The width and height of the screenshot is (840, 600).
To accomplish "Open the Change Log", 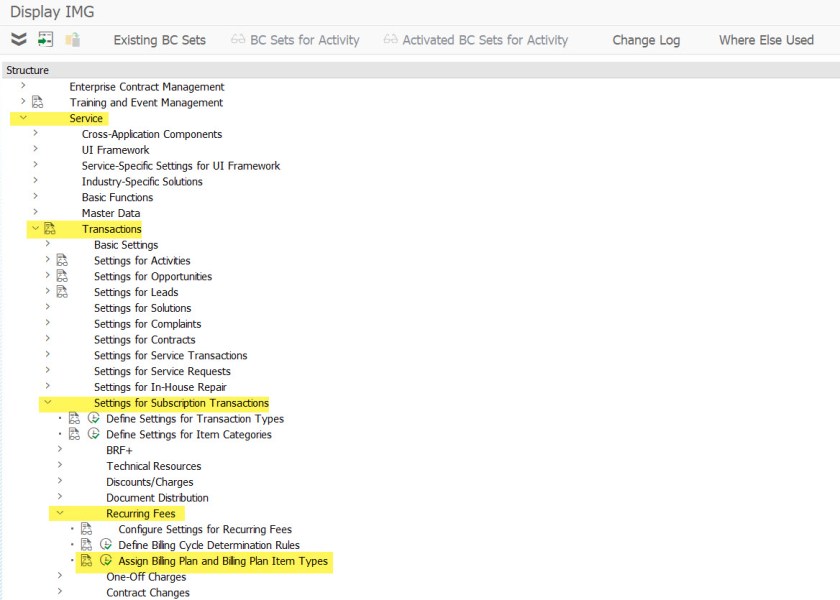I will point(645,40).
